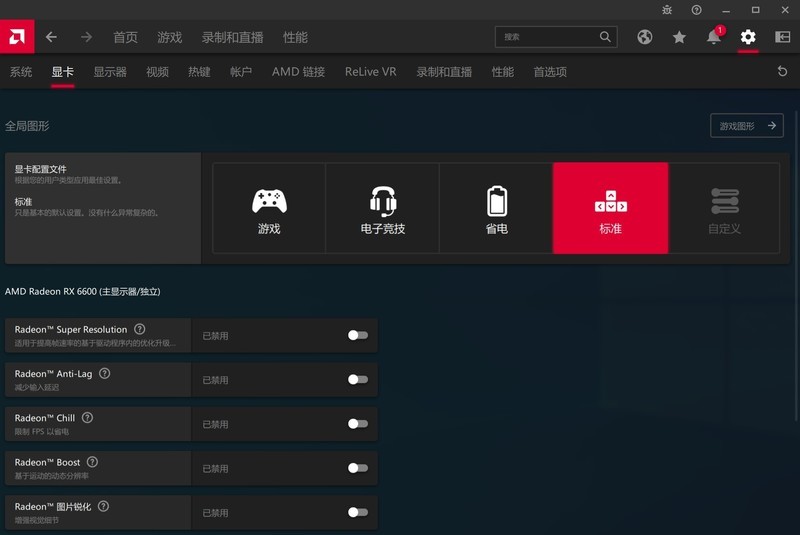Click the search magnifier icon
Viewport: 800px width, 535px height.
[605, 37]
